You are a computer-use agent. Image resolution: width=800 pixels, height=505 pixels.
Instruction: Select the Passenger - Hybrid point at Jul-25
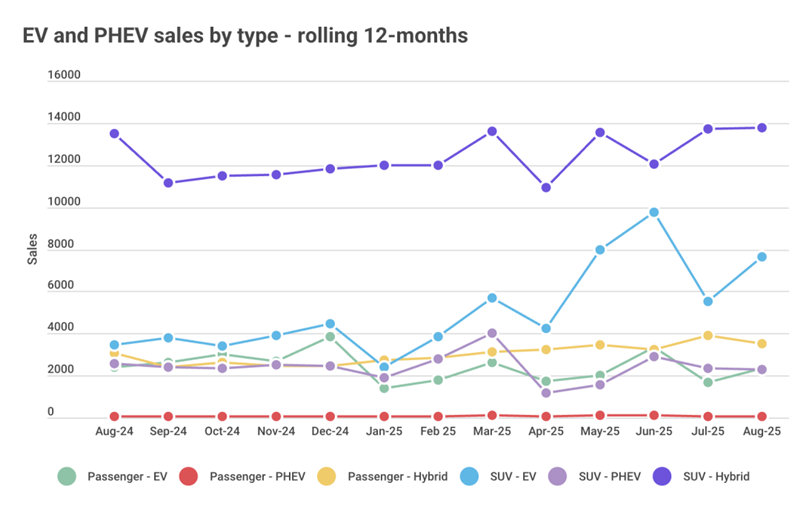click(x=707, y=335)
